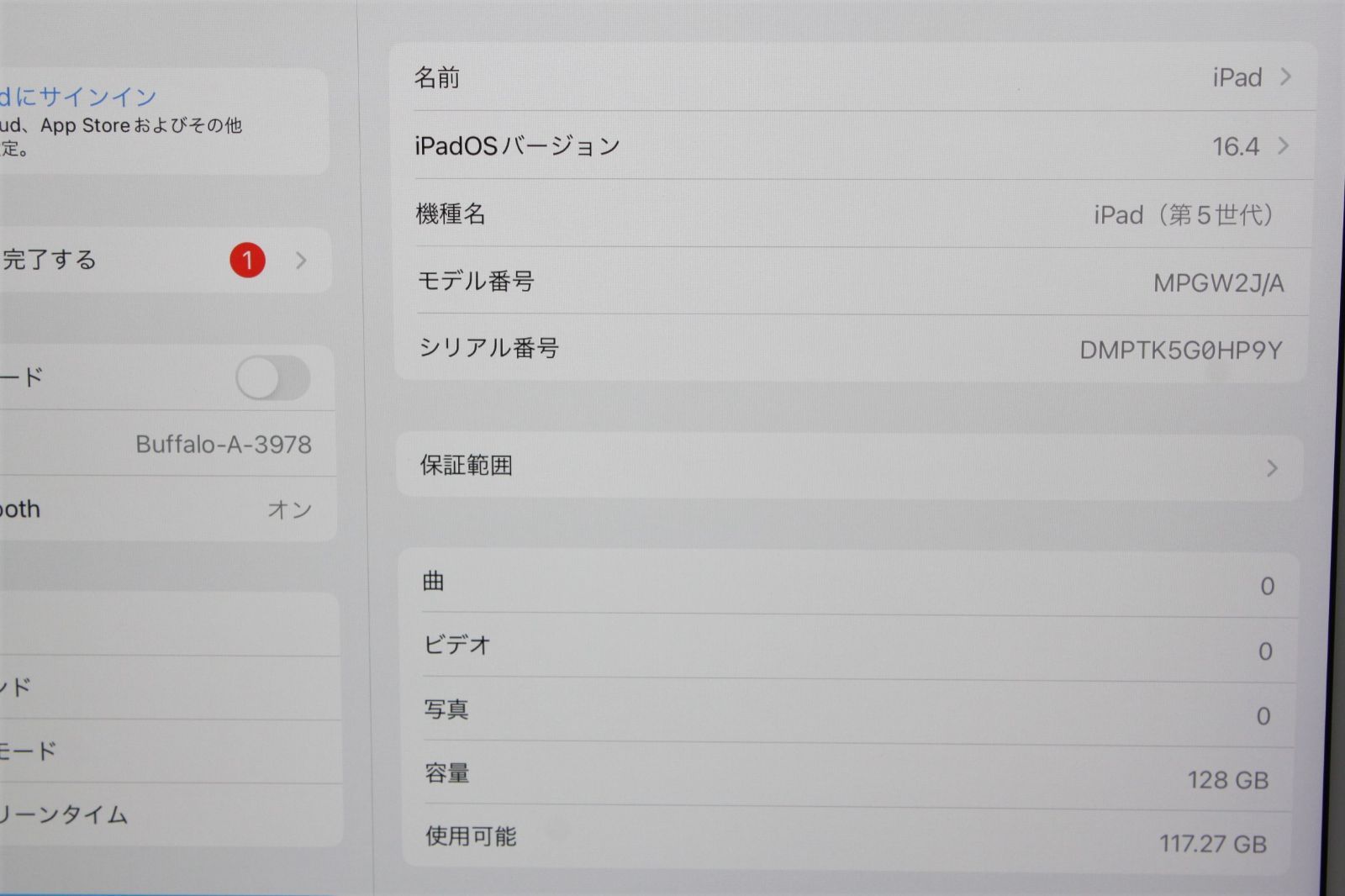Screen dimensions: 1345x896
Task: Tap the 機種名 label
Action: pos(451,214)
